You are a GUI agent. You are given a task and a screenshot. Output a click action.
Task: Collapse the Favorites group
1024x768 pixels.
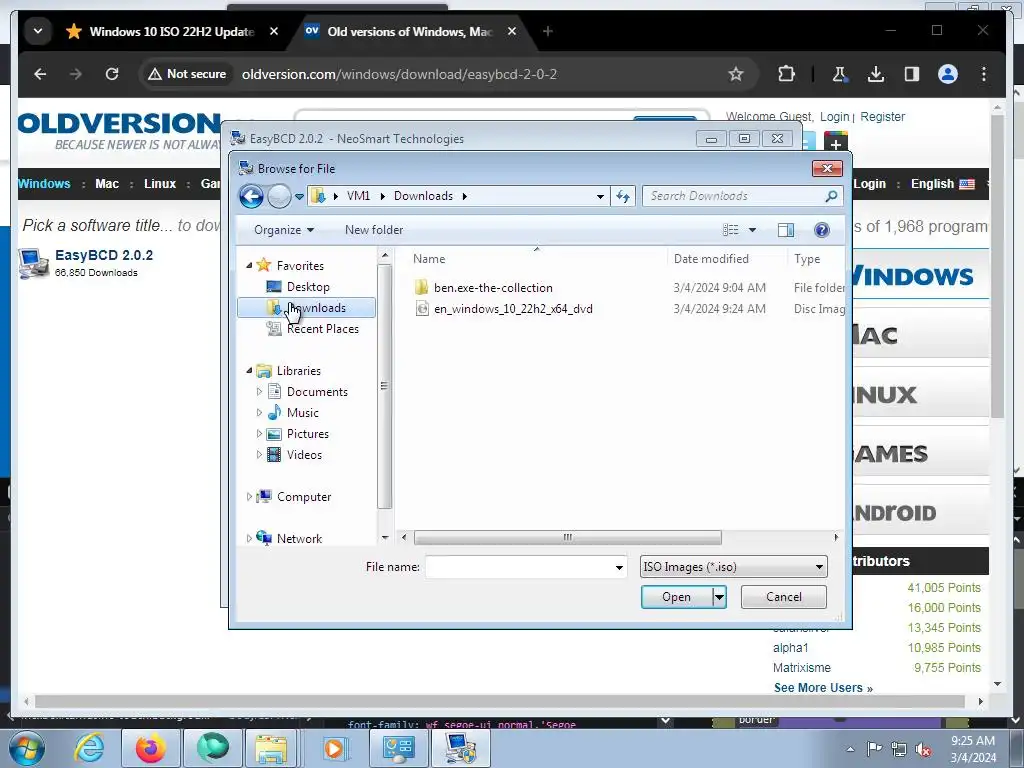[x=249, y=266]
